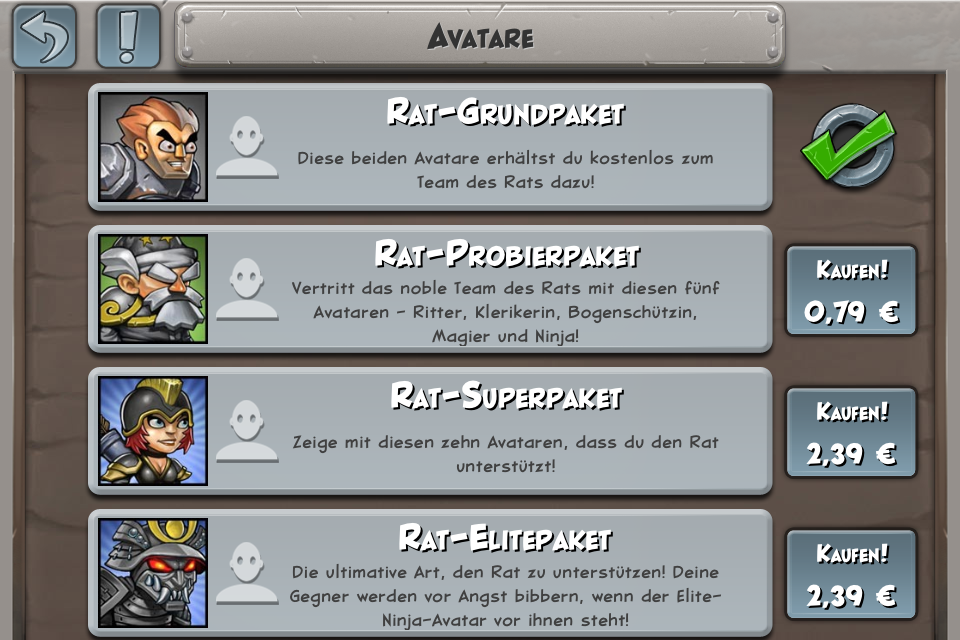The width and height of the screenshot is (960, 640).
Task: Select the orange-haired knight avatar portrait
Action: click(153, 147)
